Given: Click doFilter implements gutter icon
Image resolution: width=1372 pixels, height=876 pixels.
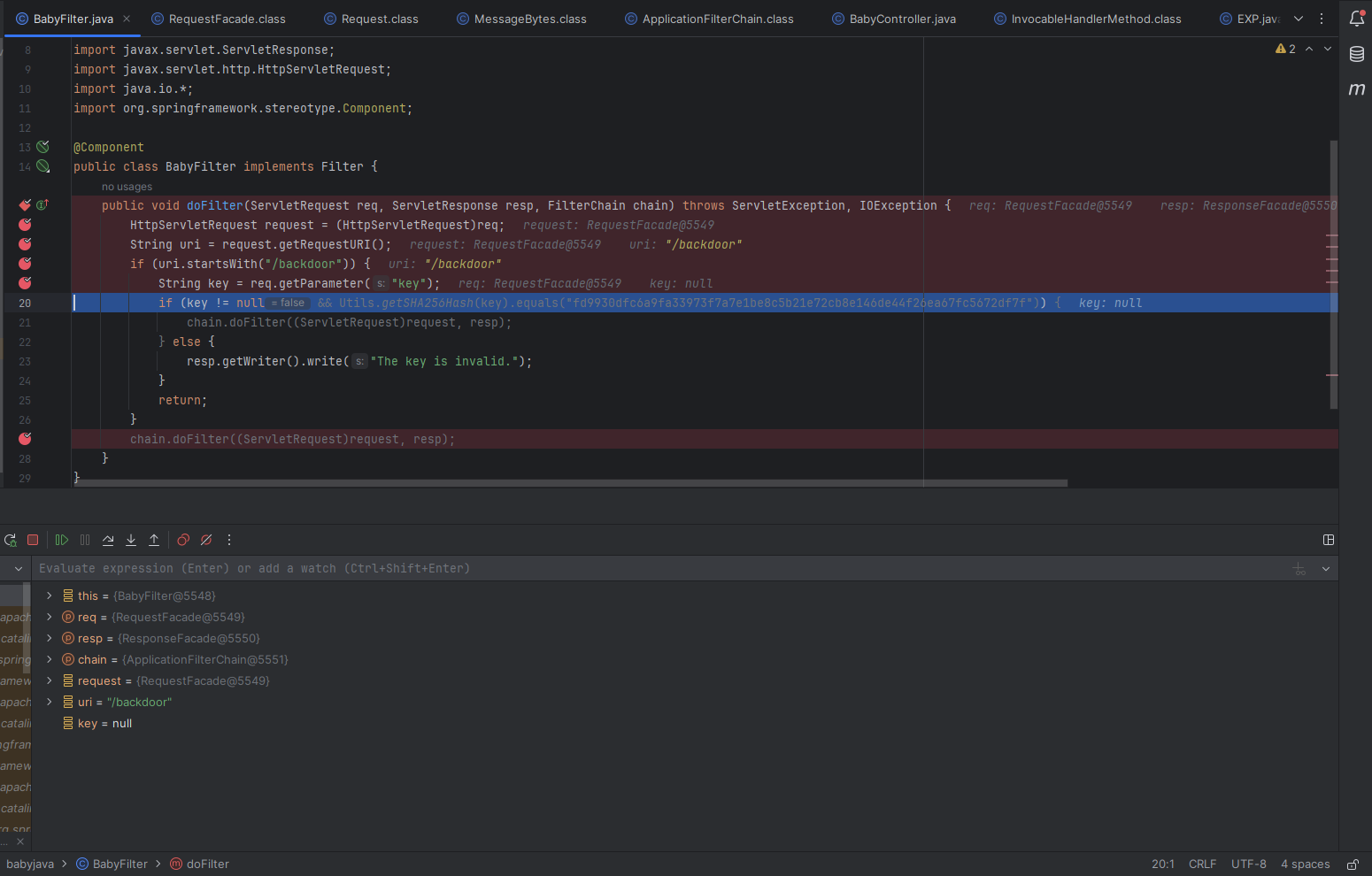Looking at the screenshot, I should point(42,205).
